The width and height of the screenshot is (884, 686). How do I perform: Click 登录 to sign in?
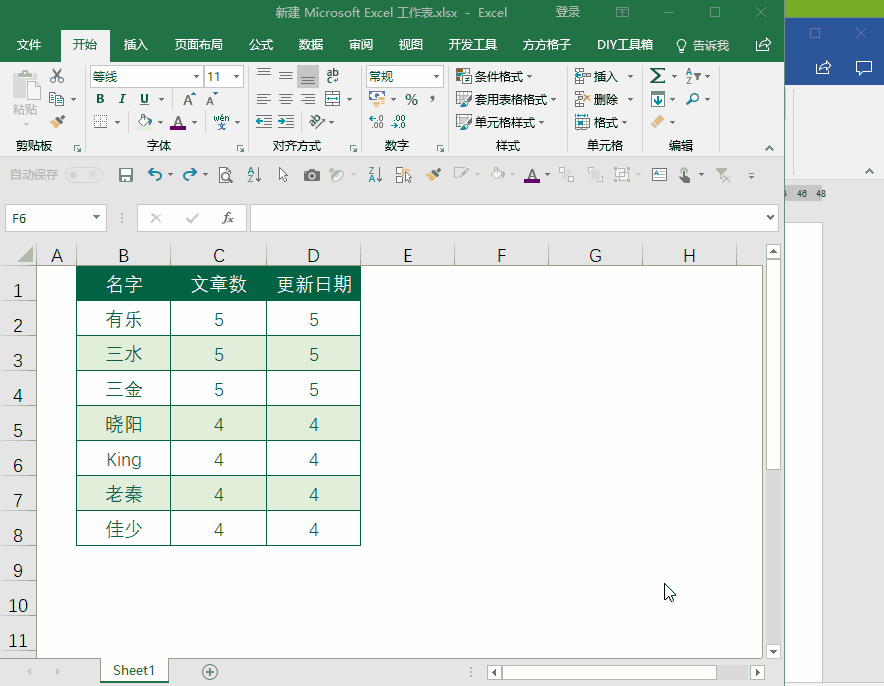[x=568, y=12]
